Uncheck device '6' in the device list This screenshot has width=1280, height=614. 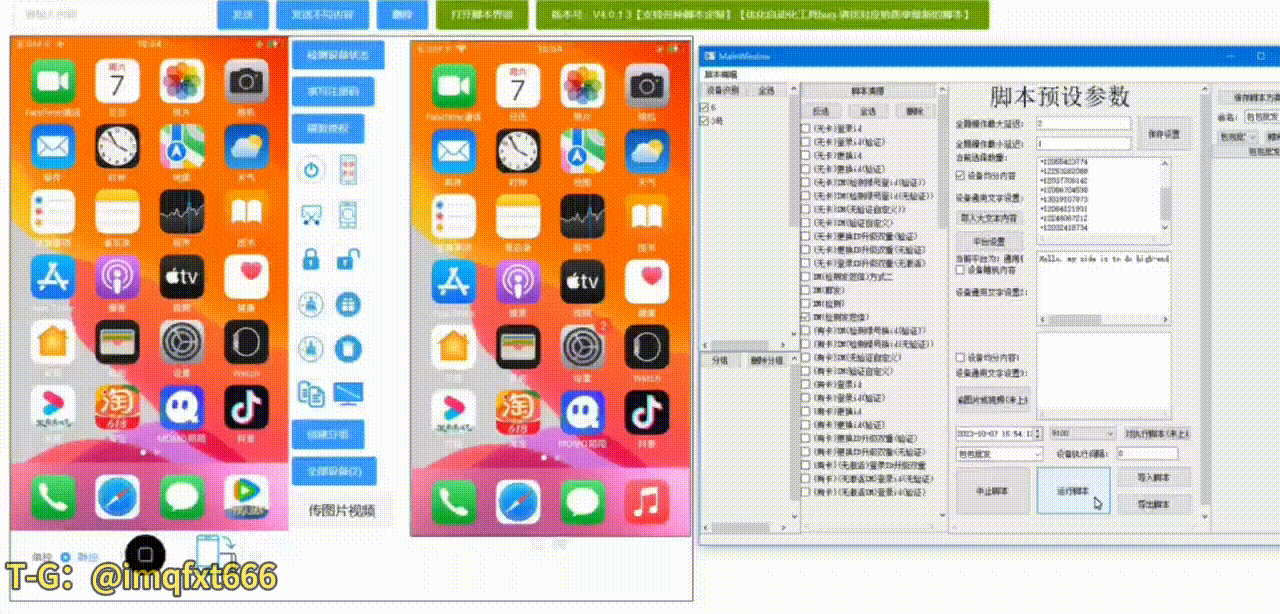pos(705,107)
